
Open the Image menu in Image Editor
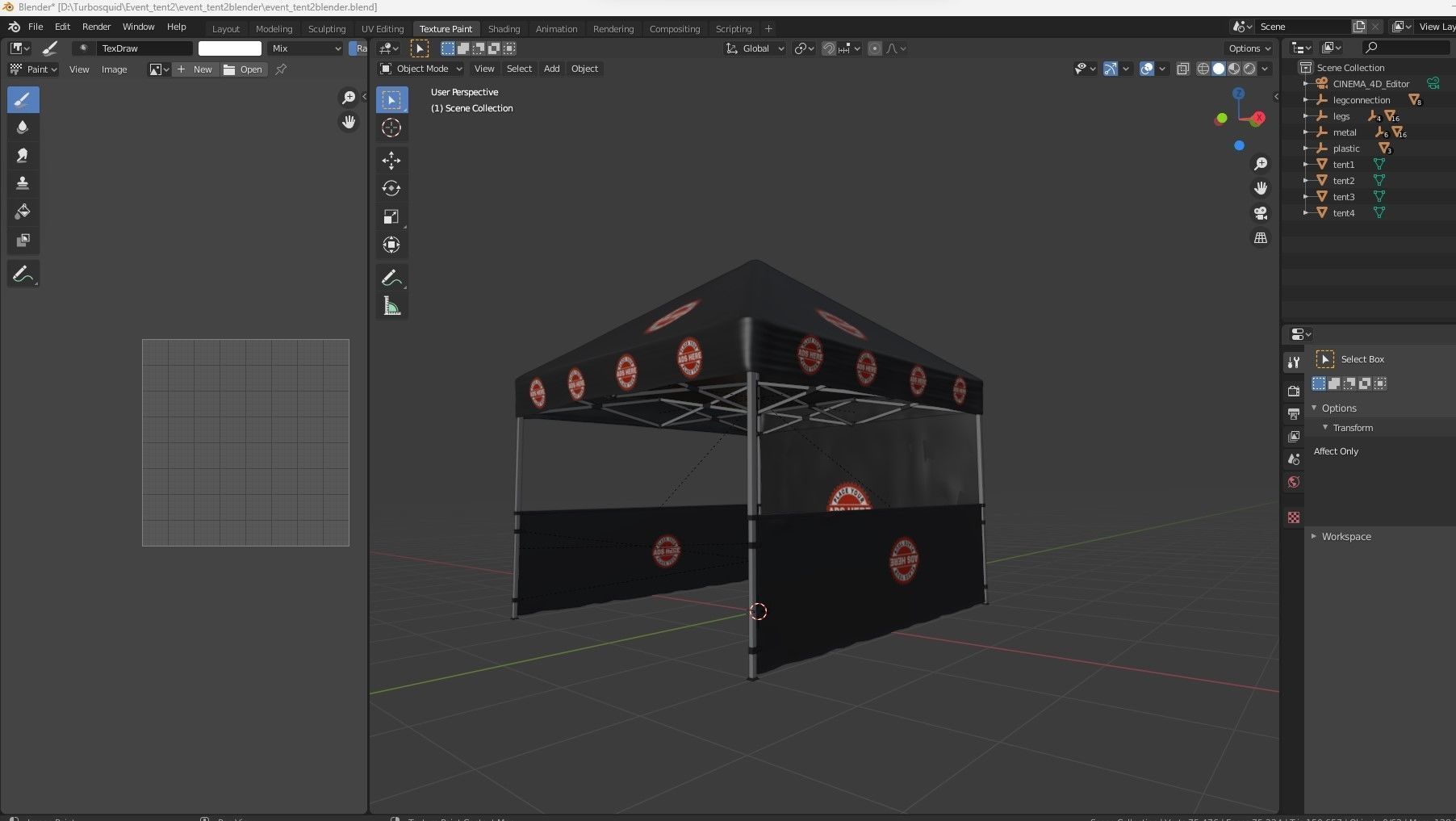(x=114, y=69)
